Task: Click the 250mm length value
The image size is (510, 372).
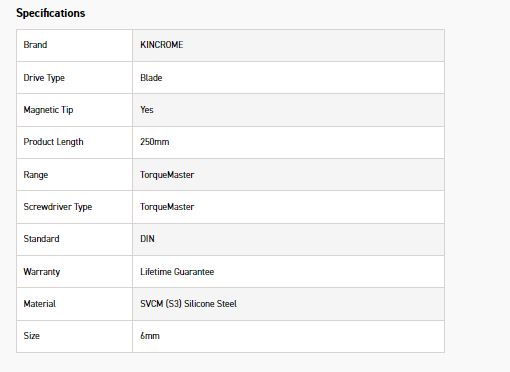Action: tap(155, 142)
